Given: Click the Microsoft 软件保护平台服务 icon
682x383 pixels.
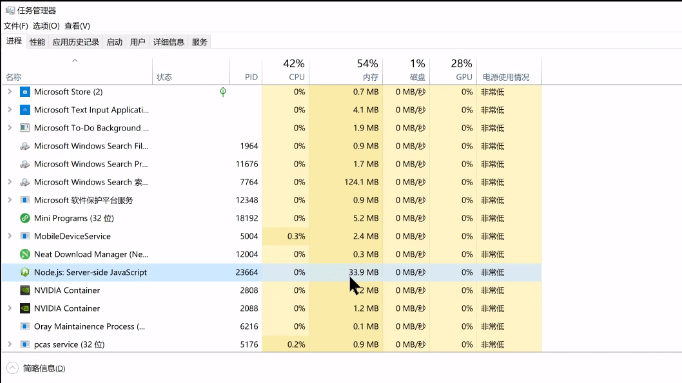Looking at the screenshot, I should 25,200.
